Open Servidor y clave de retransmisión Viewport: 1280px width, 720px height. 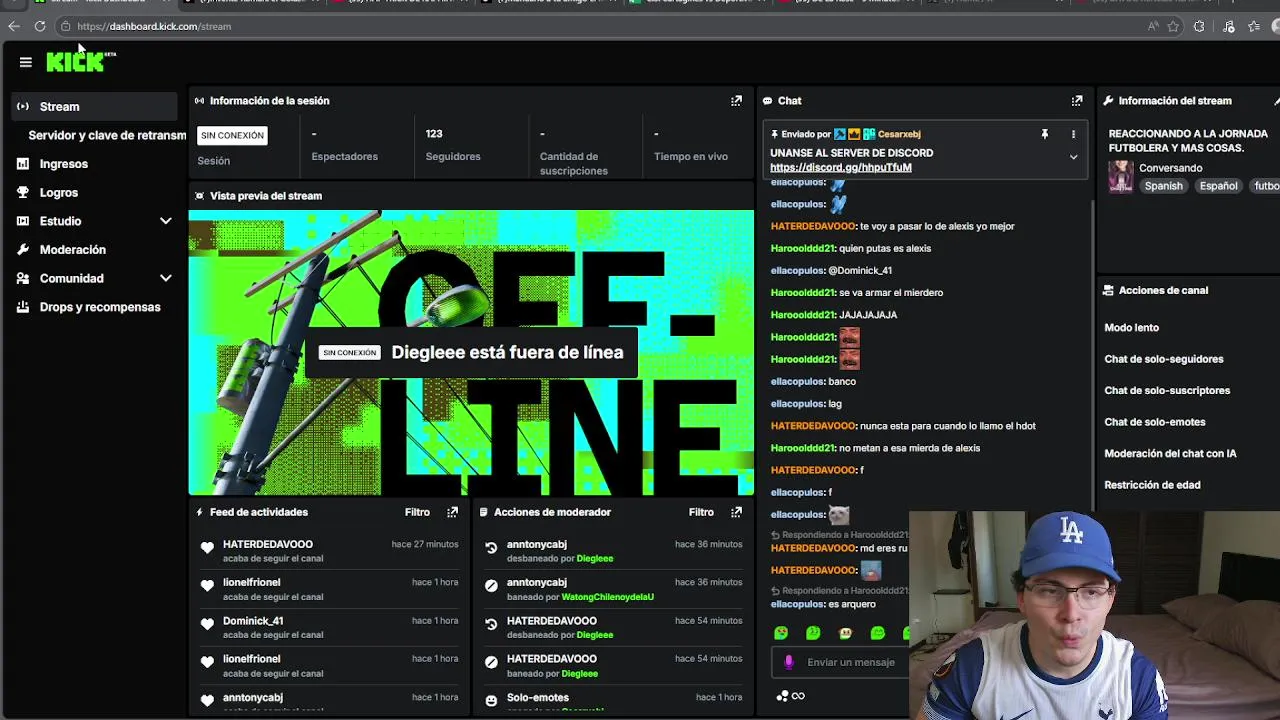click(107, 135)
